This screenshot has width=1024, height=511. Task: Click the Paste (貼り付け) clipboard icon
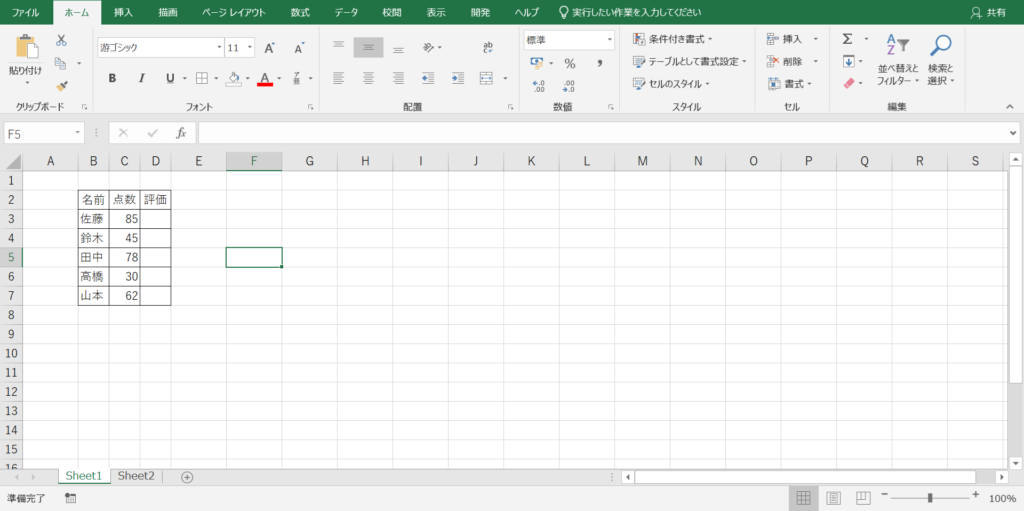(26, 47)
